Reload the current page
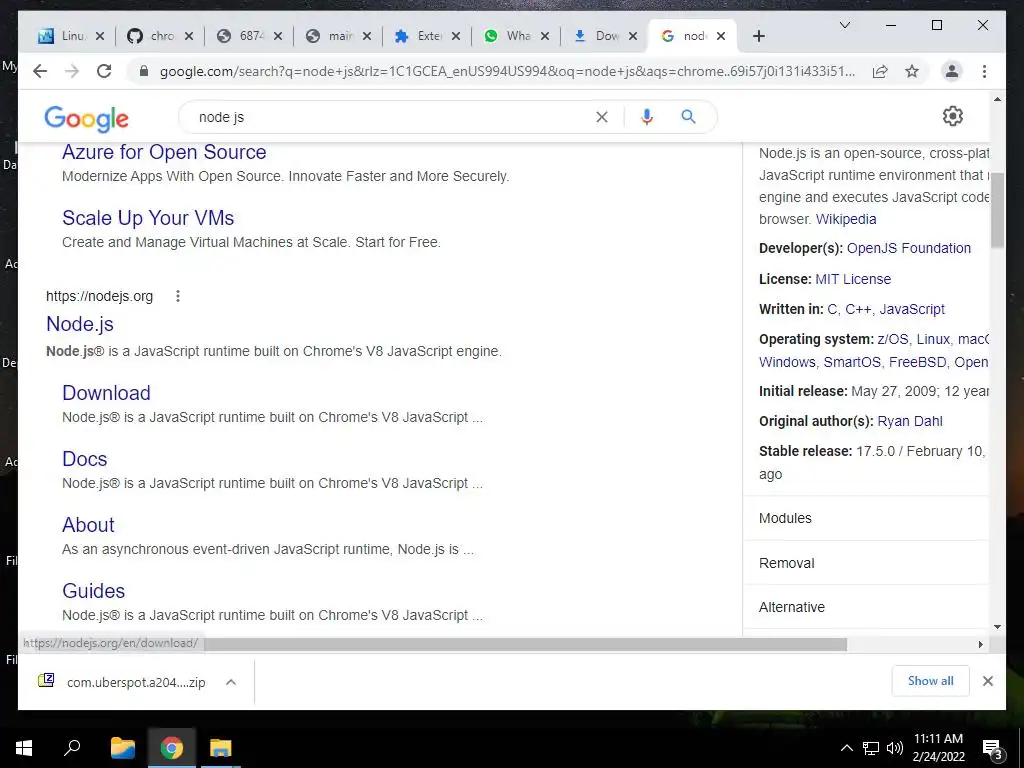Image resolution: width=1024 pixels, height=768 pixels. coord(104,71)
